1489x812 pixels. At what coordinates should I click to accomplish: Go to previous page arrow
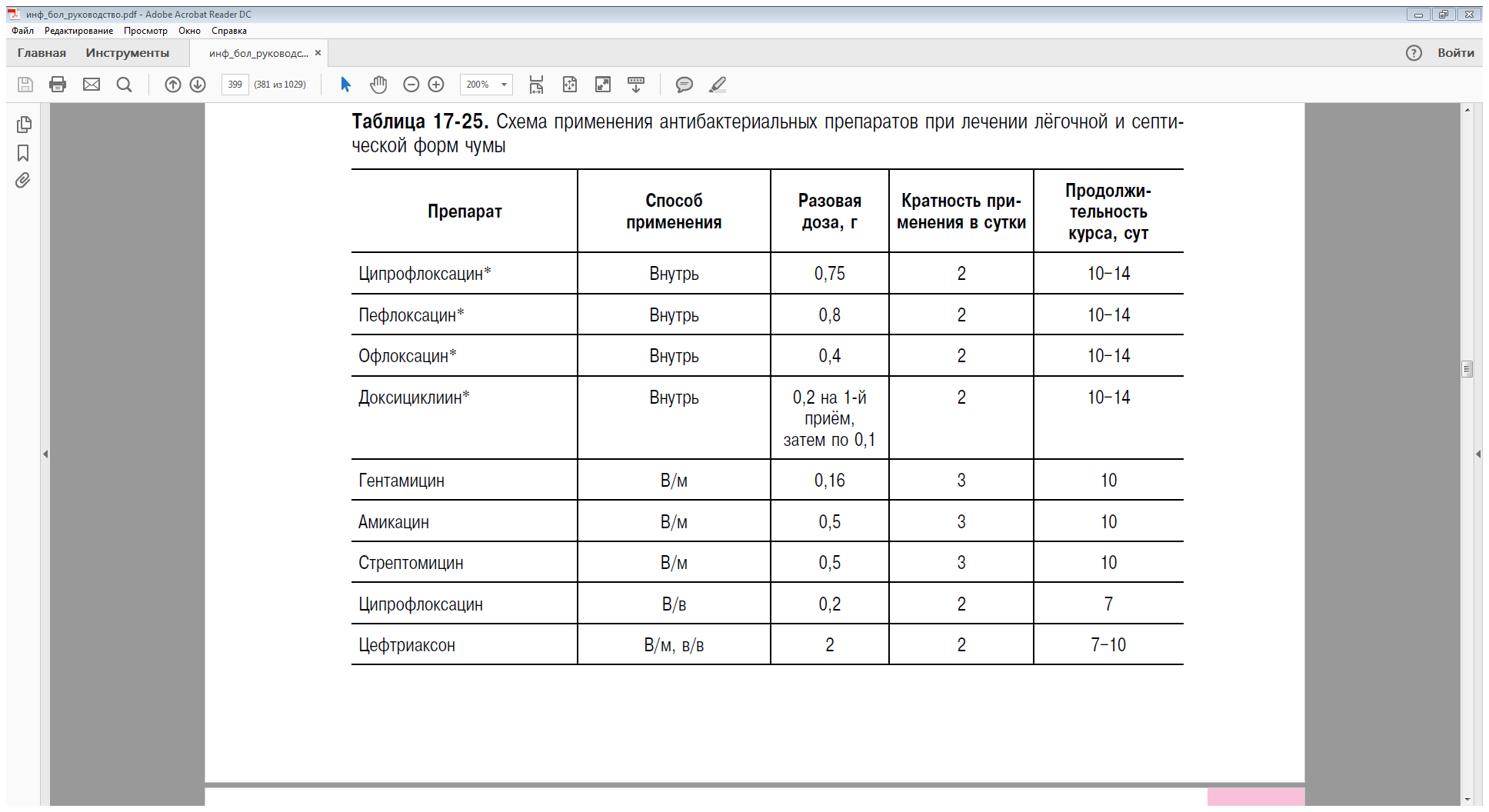pos(173,85)
